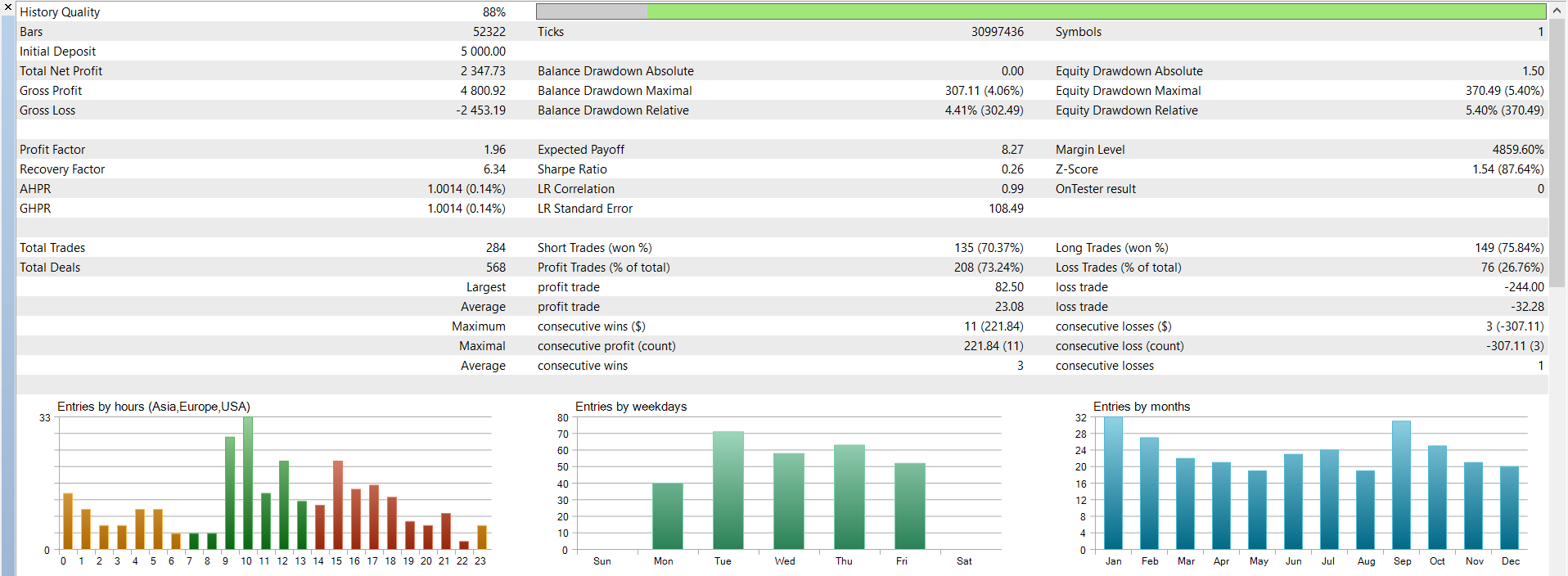Select the Z-Score label
The height and width of the screenshot is (576, 1568).
(1076, 169)
